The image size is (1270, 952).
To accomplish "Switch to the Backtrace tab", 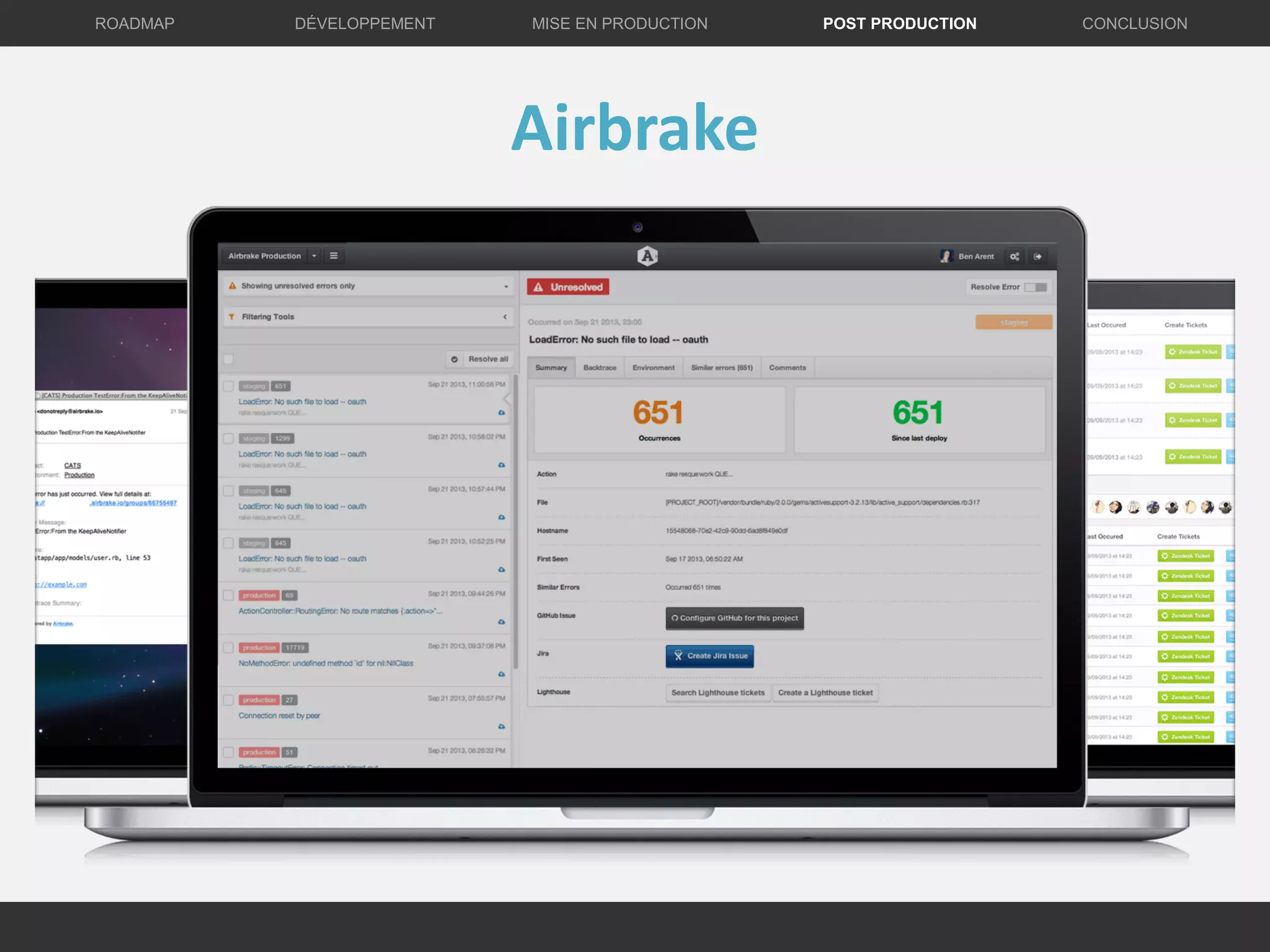I will click(600, 368).
